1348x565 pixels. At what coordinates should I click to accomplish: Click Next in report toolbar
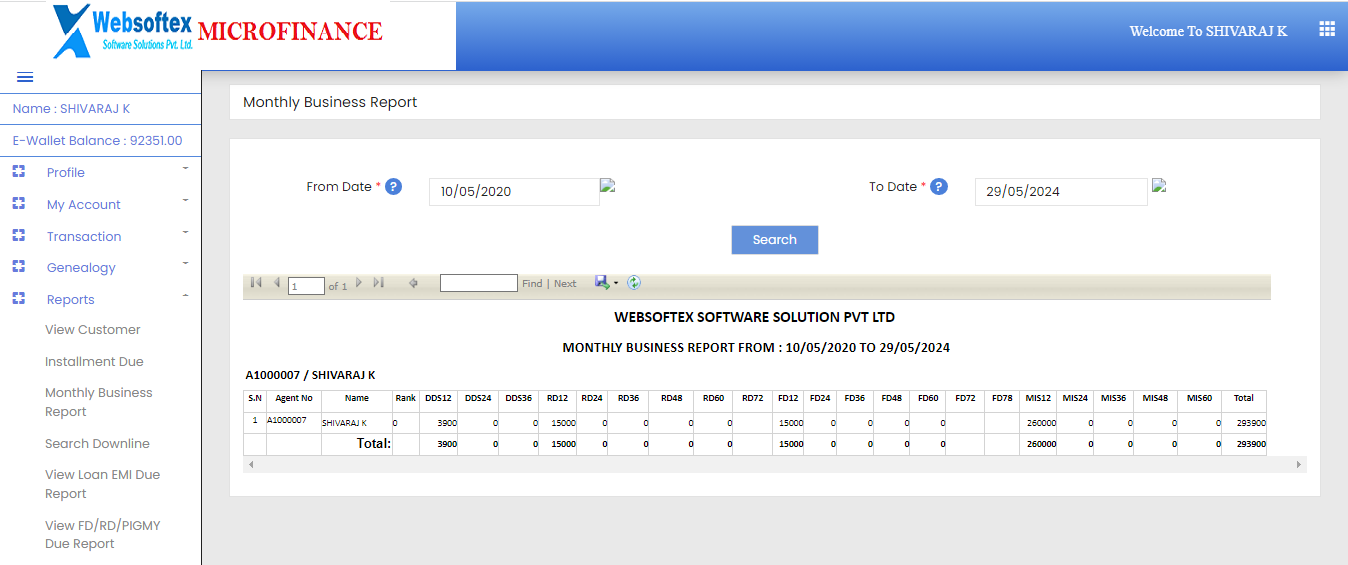pyautogui.click(x=565, y=284)
